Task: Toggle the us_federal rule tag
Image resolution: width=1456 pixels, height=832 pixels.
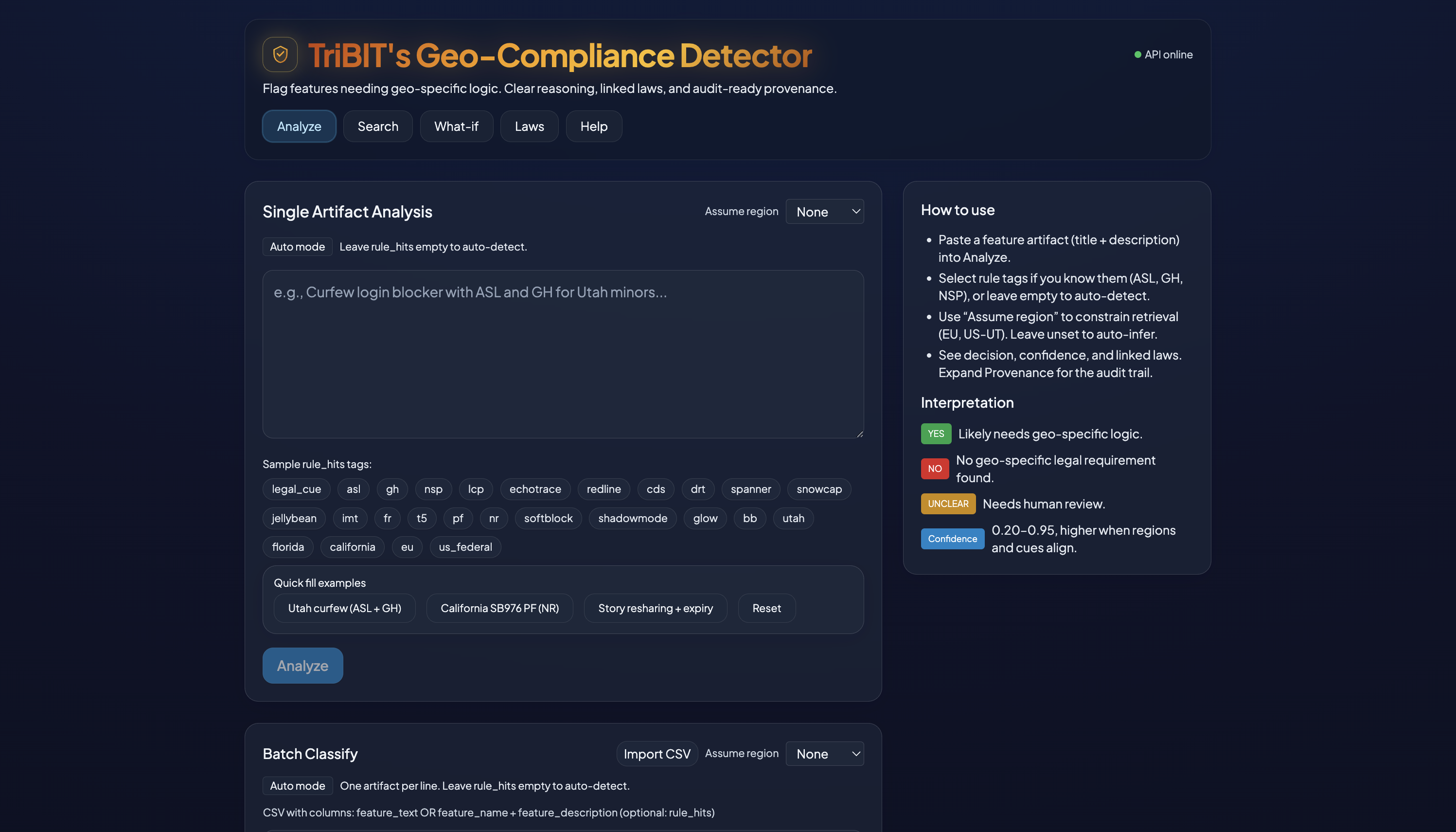Action: pos(465,547)
